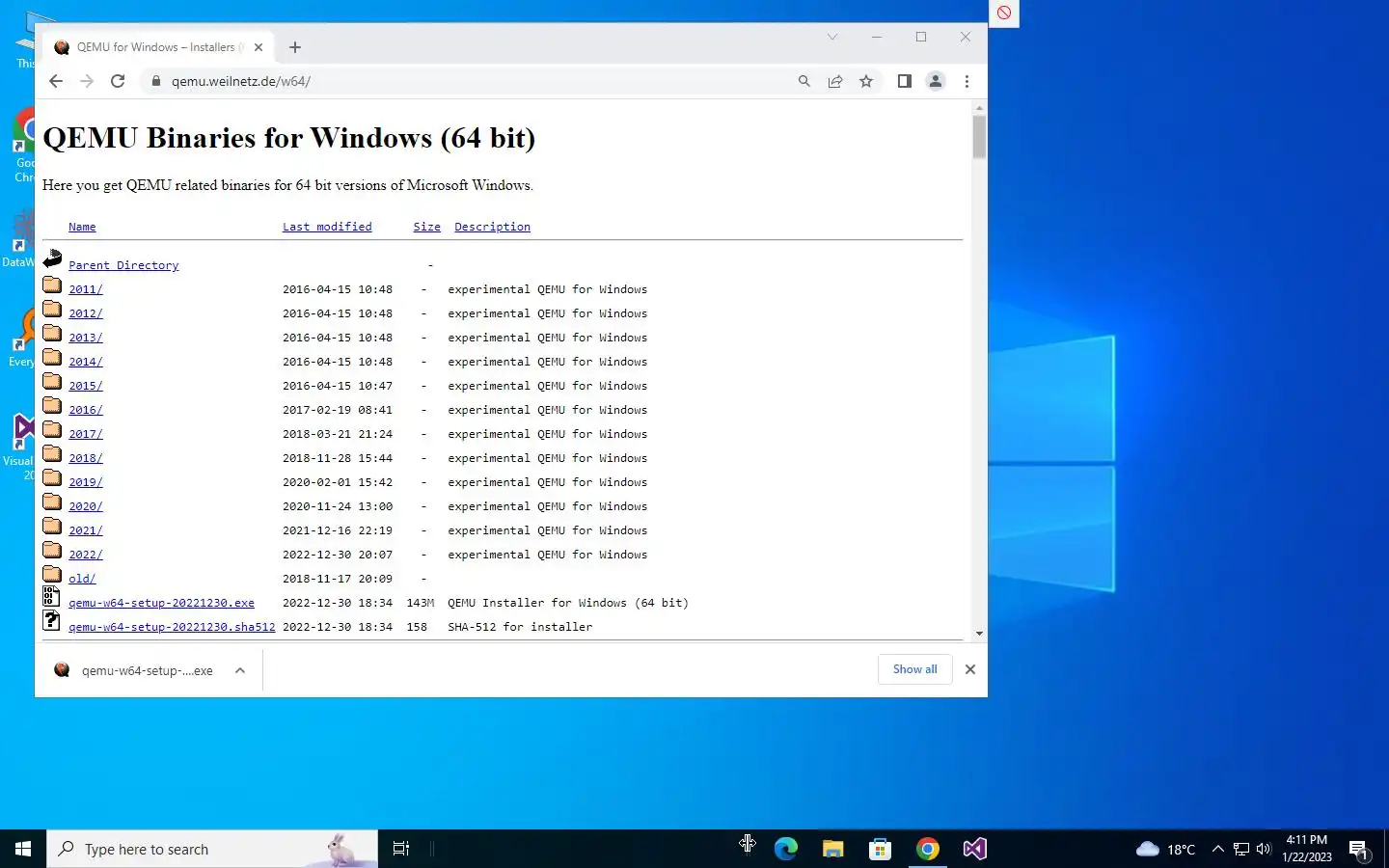The height and width of the screenshot is (868, 1389).
Task: Open Windows Start menu
Action: point(23,849)
